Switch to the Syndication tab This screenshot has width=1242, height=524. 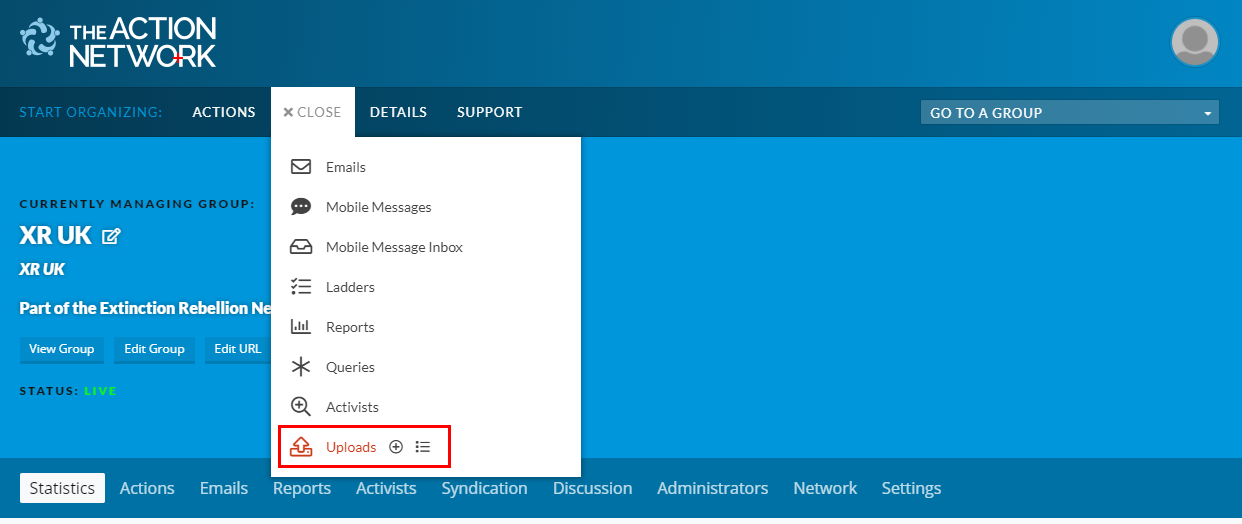pyautogui.click(x=484, y=488)
